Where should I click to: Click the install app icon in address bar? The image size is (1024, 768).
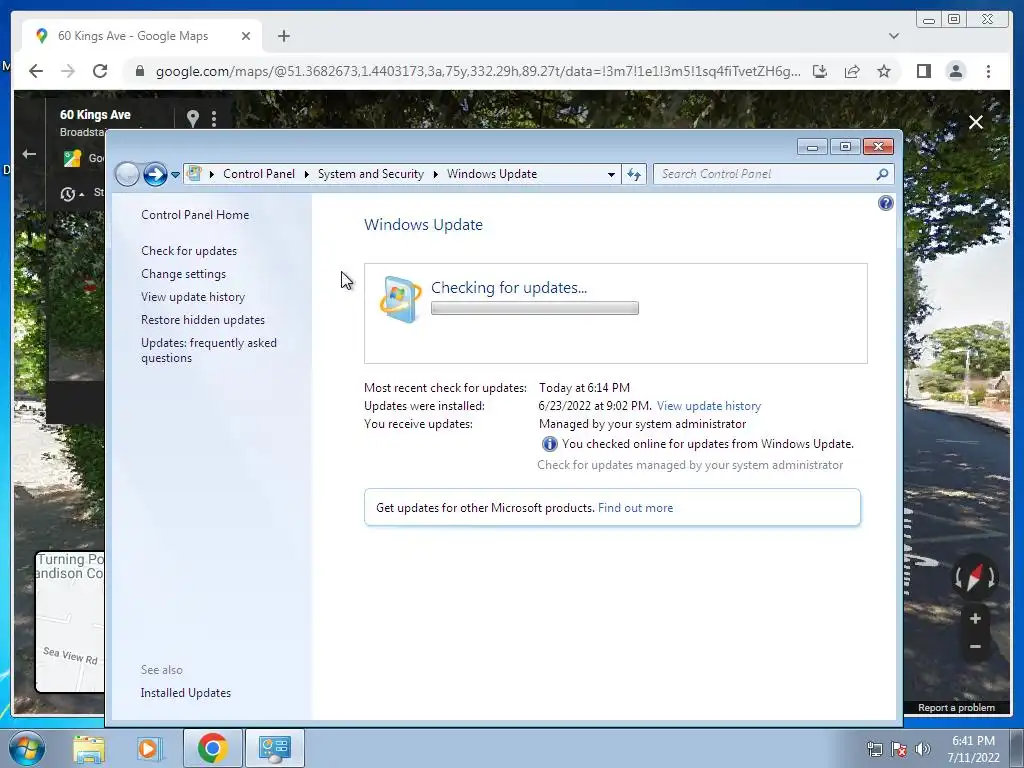(x=820, y=71)
